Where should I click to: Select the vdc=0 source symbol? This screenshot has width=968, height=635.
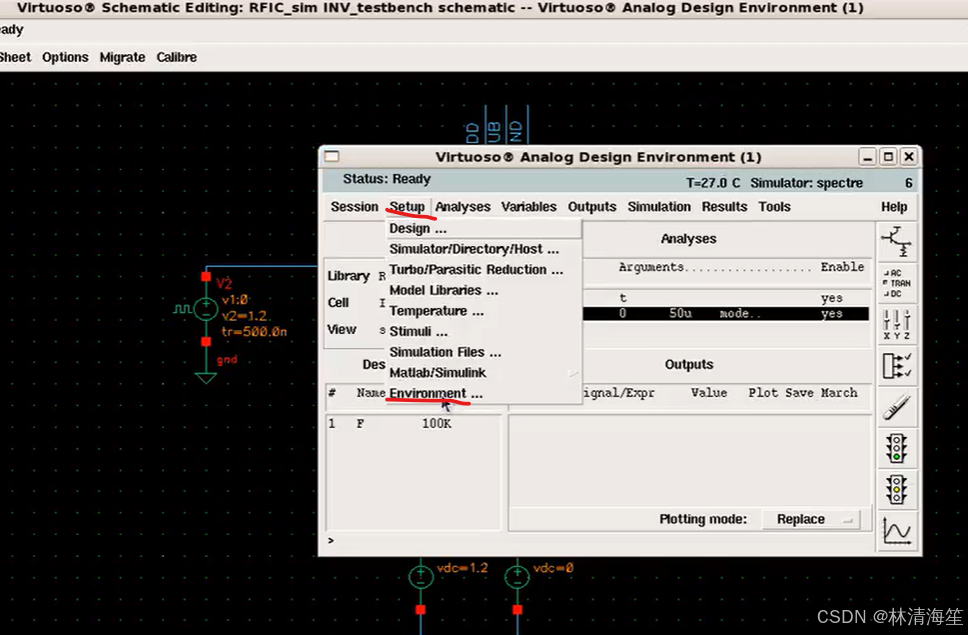point(517,576)
